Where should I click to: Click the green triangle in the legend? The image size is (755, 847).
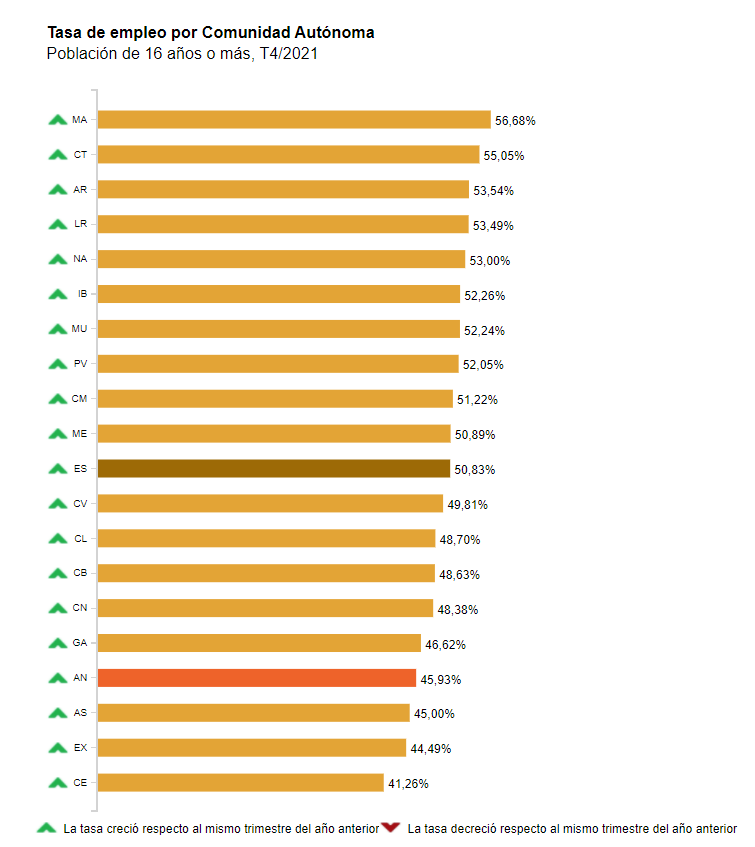45,828
